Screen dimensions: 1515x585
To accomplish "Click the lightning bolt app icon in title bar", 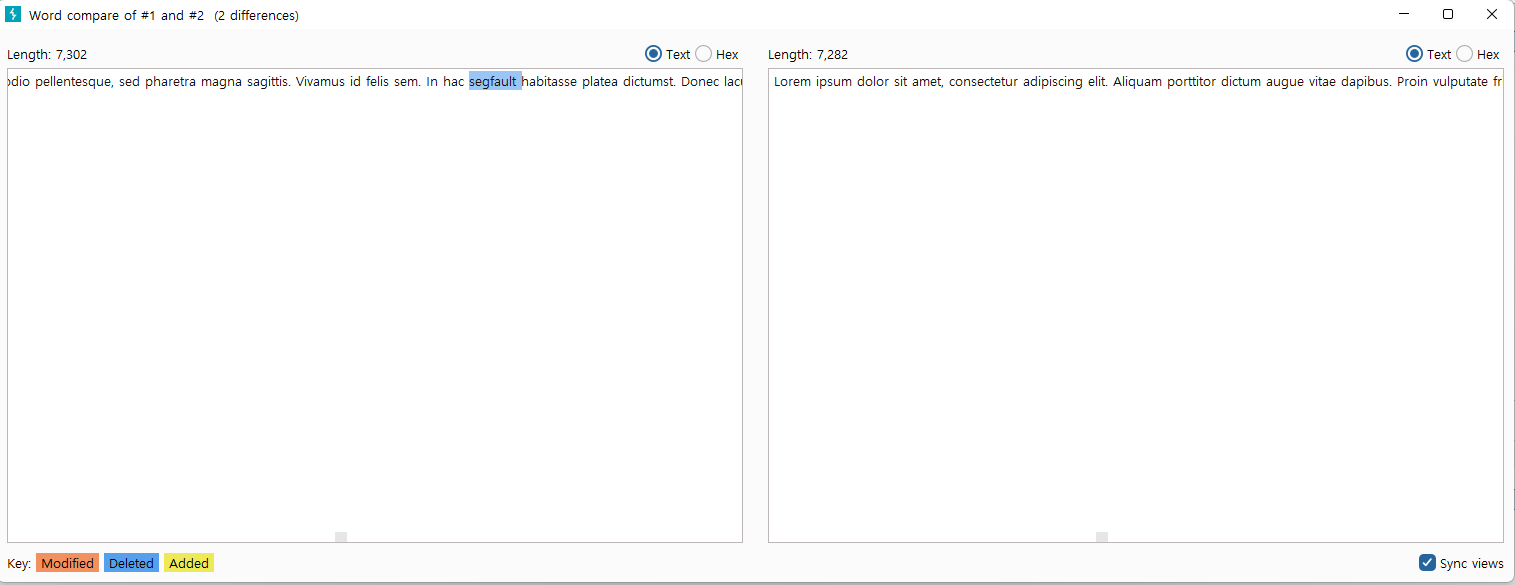I will pos(13,15).
